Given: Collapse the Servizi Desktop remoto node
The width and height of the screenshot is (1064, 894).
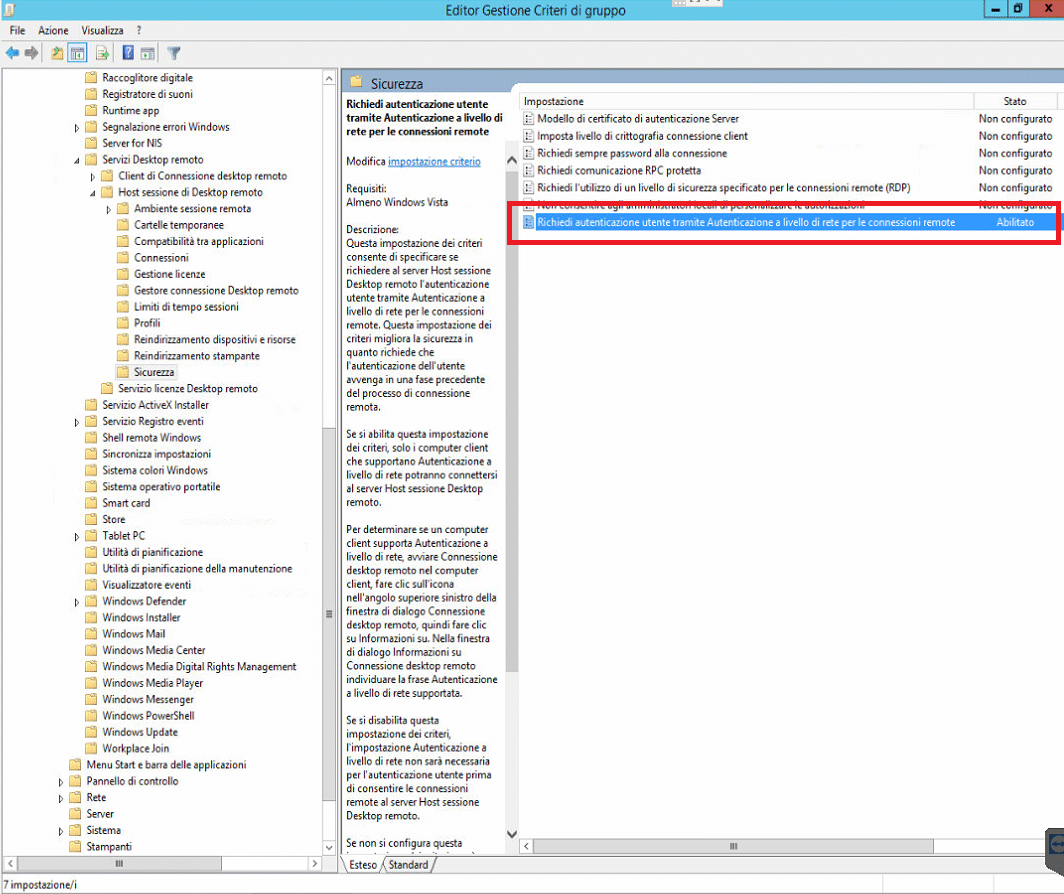Looking at the screenshot, I should [77, 161].
